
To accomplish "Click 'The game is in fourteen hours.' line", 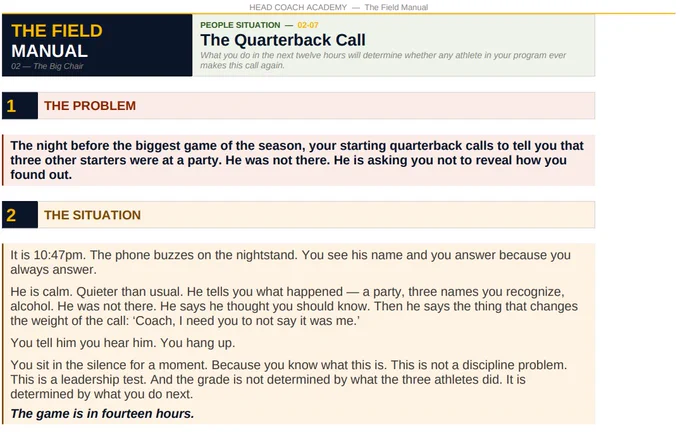I will (102, 413).
